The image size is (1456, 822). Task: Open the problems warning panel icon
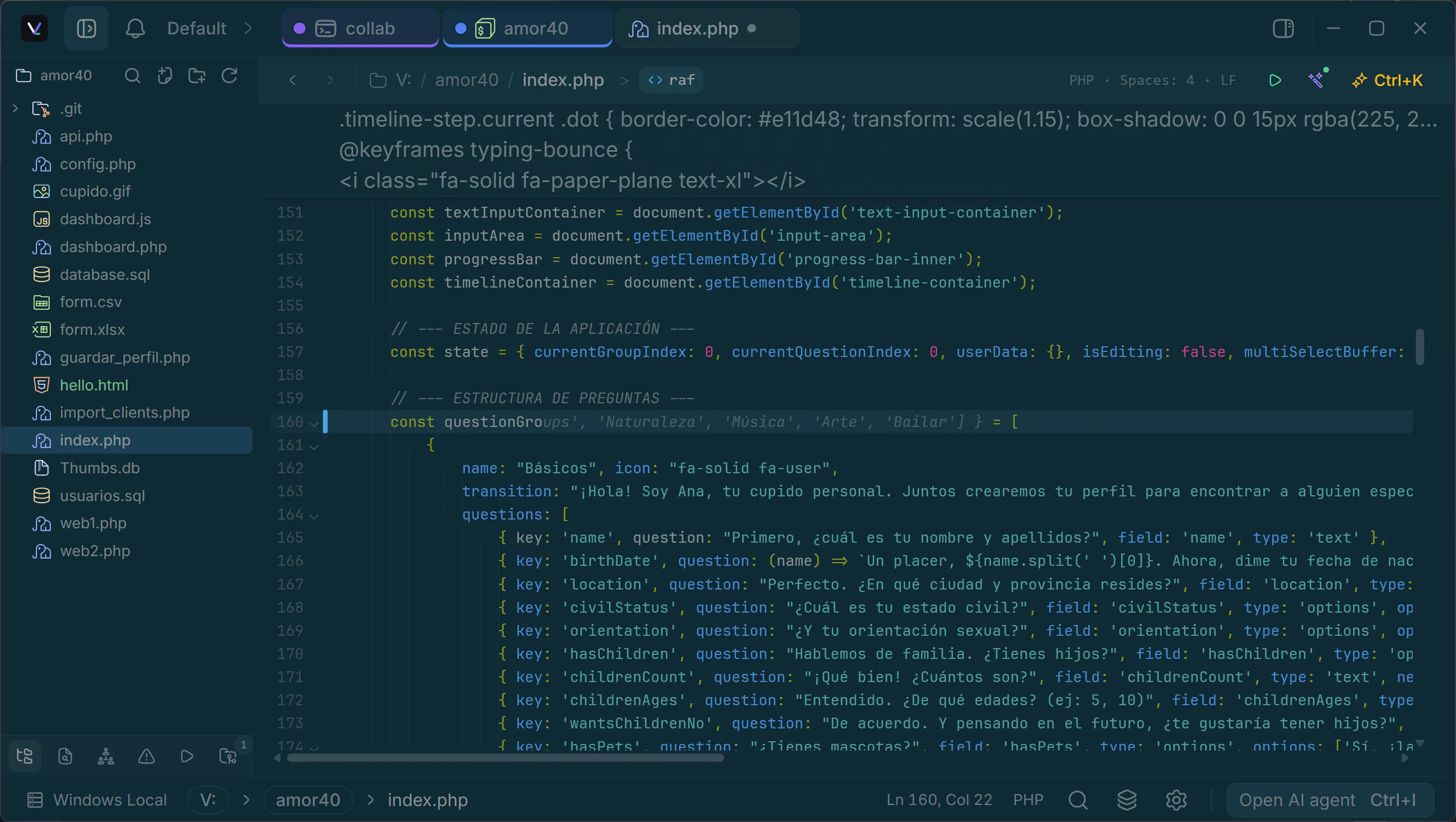tap(147, 756)
